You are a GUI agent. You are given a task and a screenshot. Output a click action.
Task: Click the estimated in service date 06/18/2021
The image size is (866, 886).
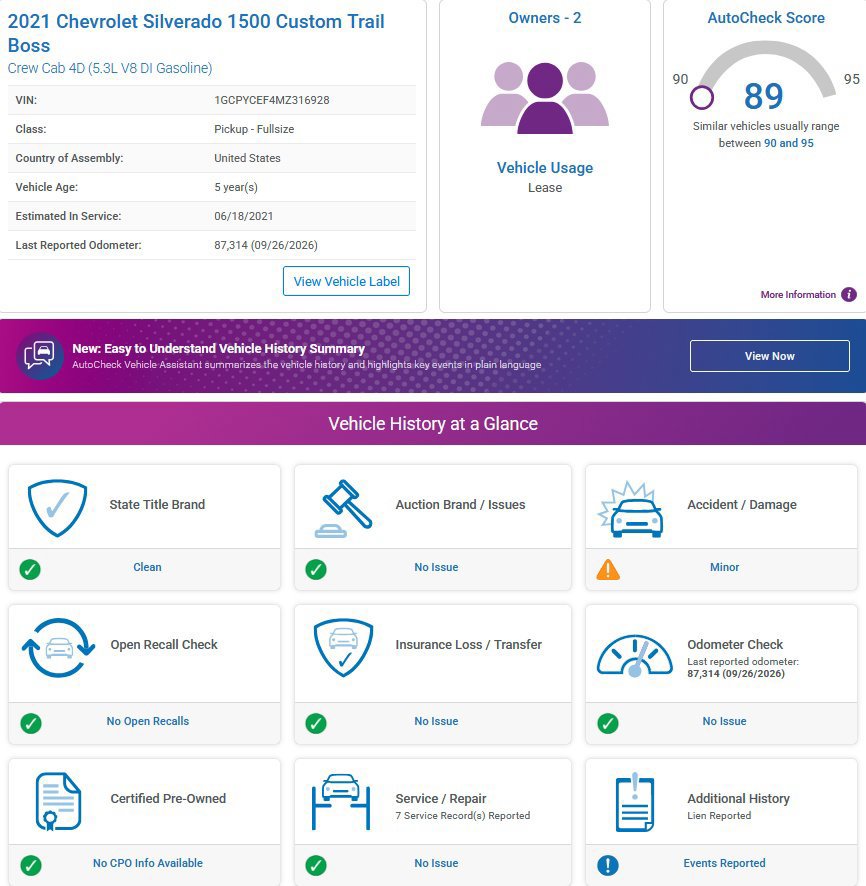[x=243, y=216]
